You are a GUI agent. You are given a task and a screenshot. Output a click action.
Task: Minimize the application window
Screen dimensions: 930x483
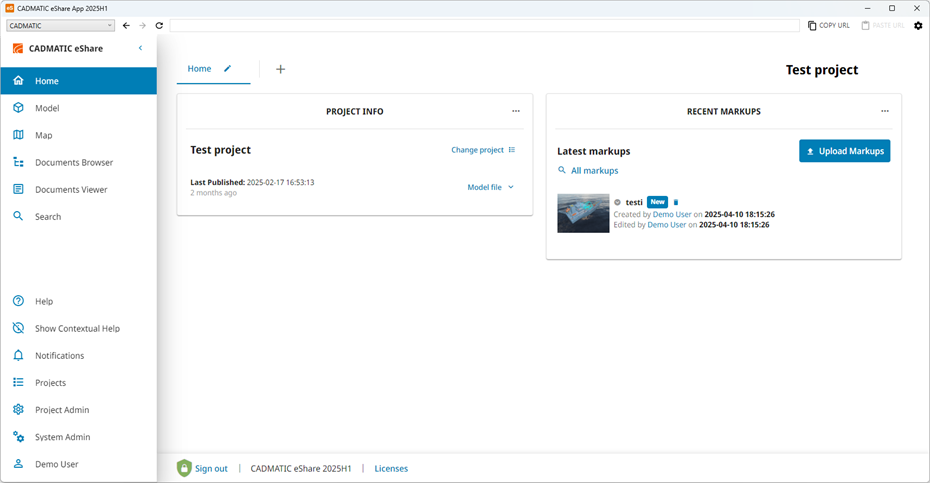pyautogui.click(x=867, y=8)
